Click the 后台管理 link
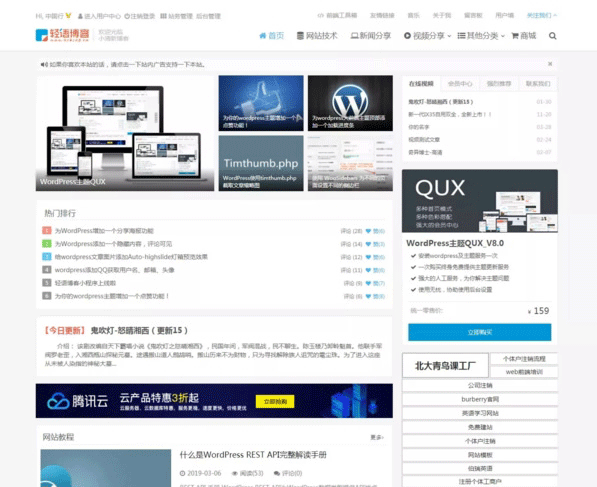Image resolution: width=597 pixels, height=487 pixels. tap(208, 16)
